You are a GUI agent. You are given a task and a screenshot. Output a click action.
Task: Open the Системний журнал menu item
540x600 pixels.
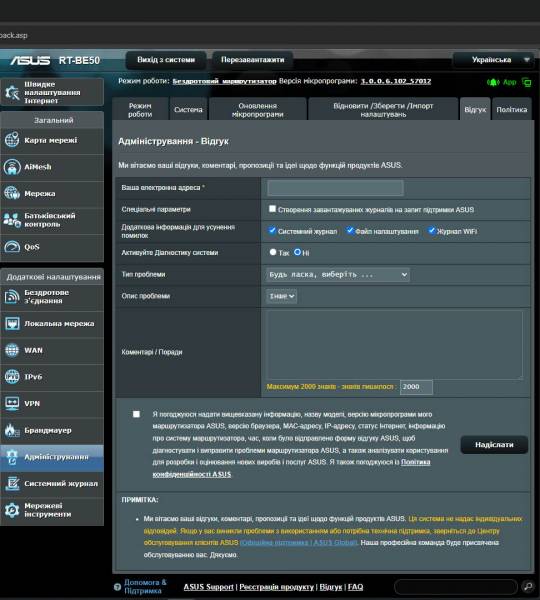pos(52,484)
